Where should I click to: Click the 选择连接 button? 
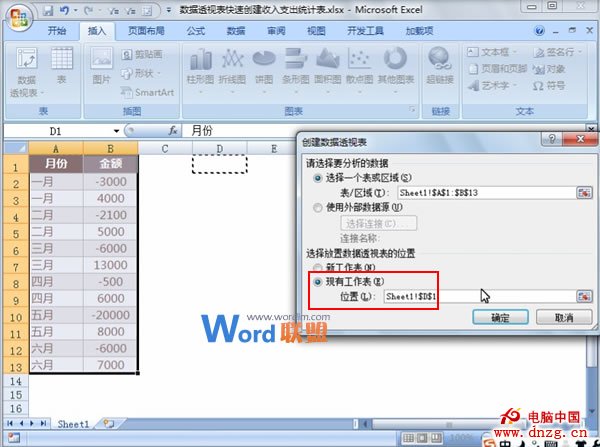[x=378, y=224]
